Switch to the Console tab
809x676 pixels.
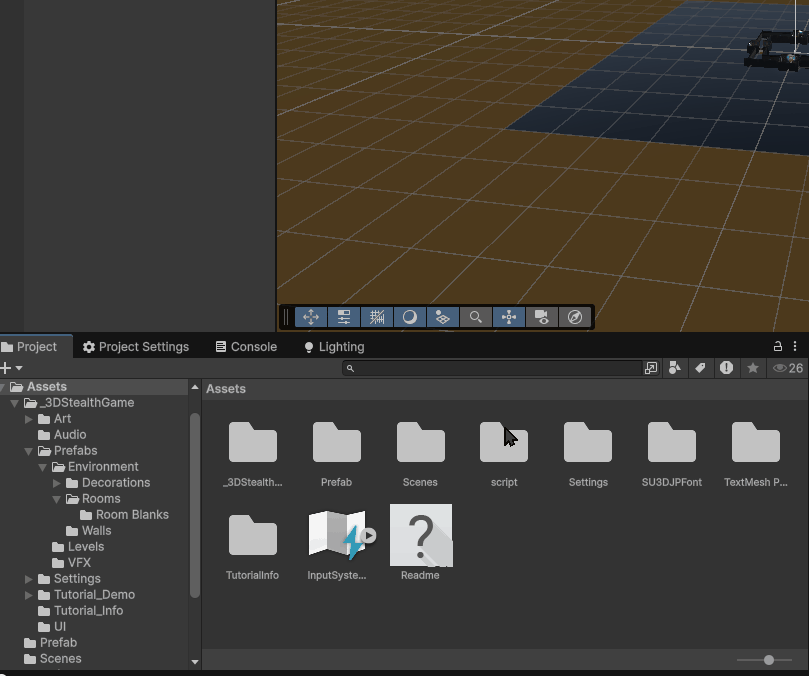tap(246, 347)
